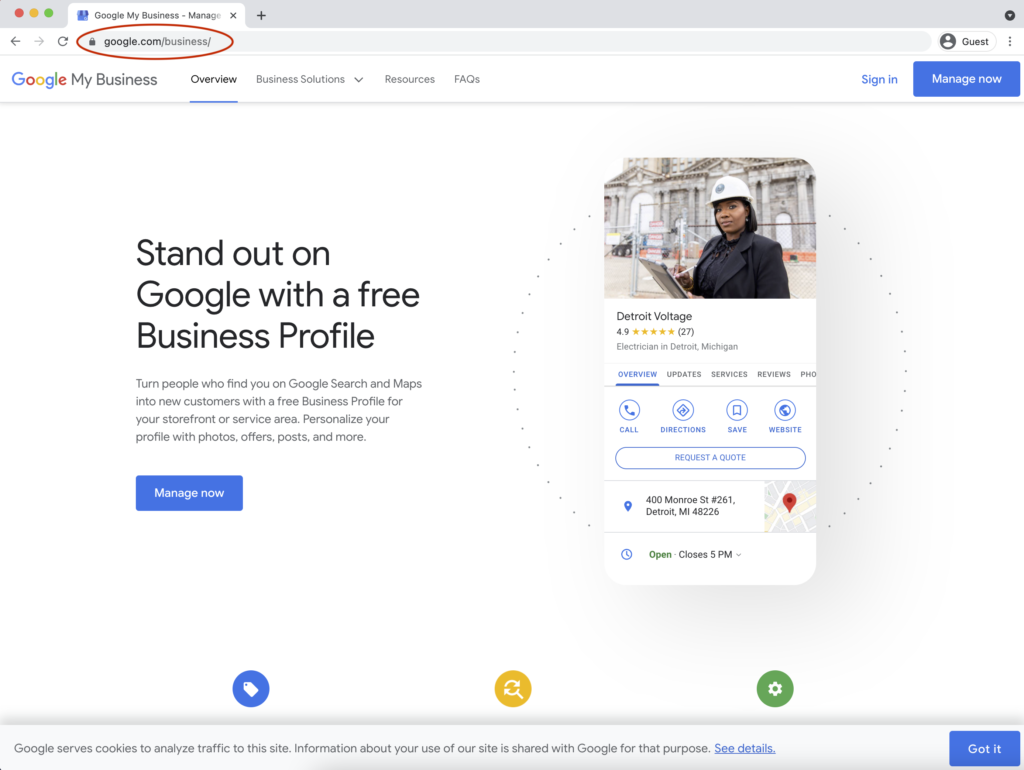
Task: Click the Directions icon
Action: point(683,410)
